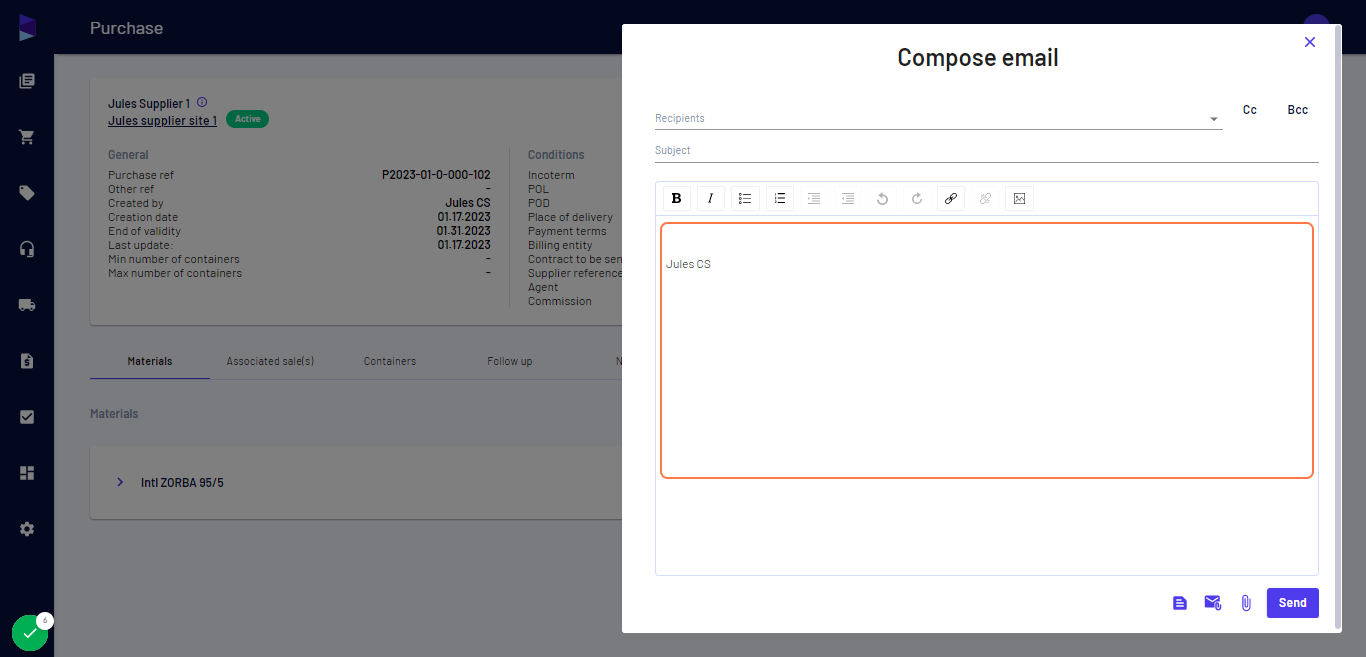Insert a bulleted list
Screen dimensions: 1366x657
point(745,198)
